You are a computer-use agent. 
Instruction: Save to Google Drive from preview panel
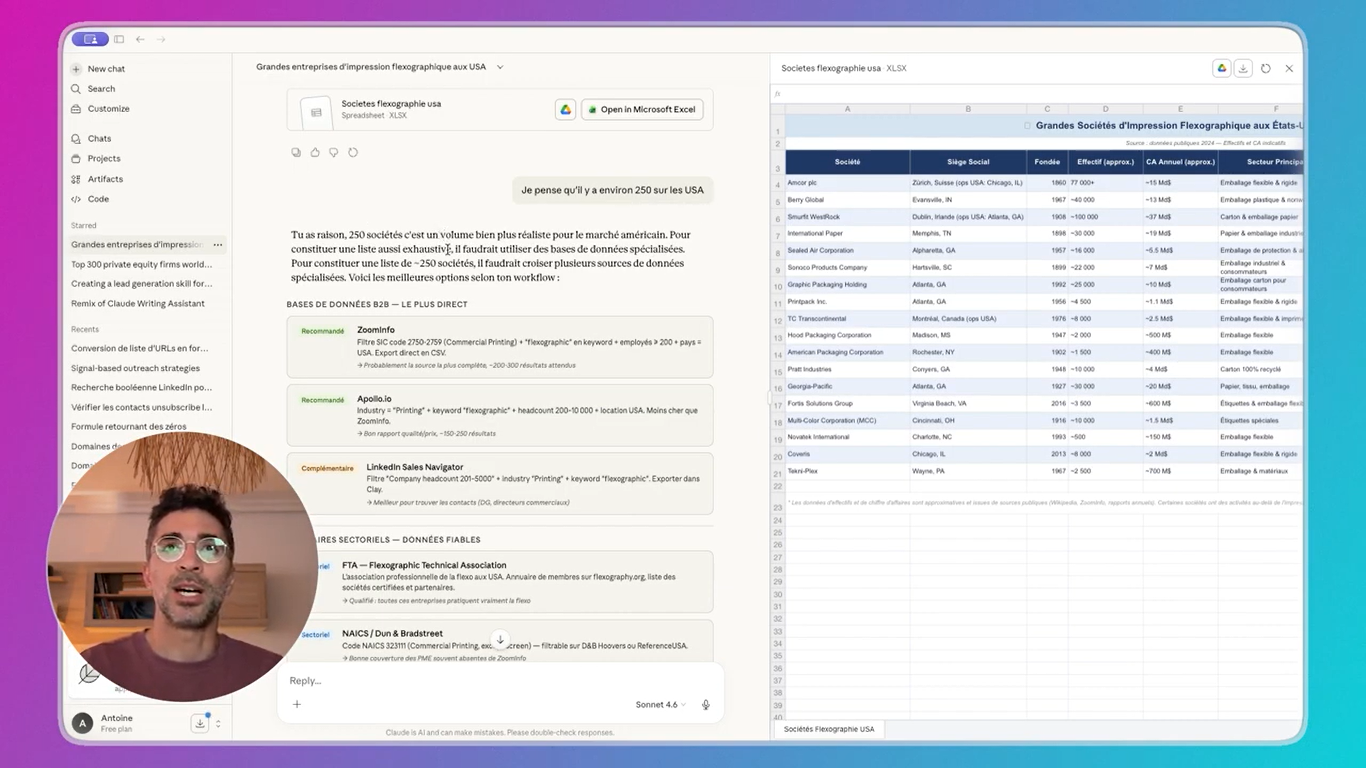click(1221, 68)
